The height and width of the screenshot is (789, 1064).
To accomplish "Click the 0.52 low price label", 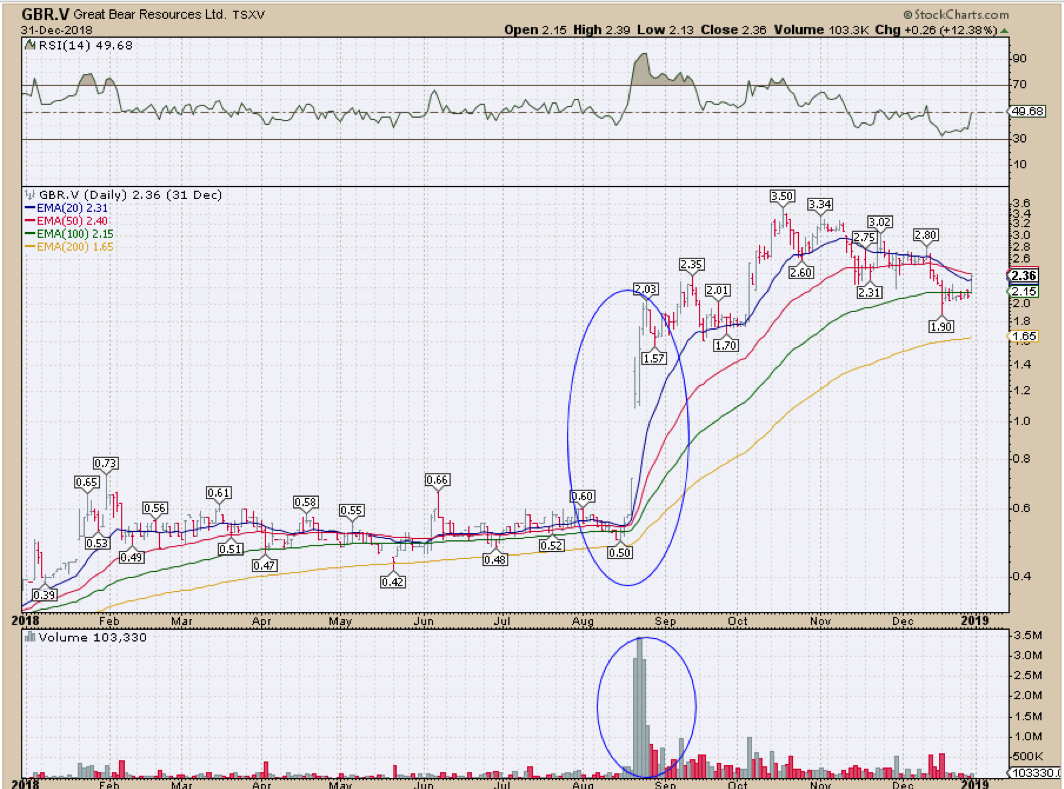I will (x=552, y=545).
